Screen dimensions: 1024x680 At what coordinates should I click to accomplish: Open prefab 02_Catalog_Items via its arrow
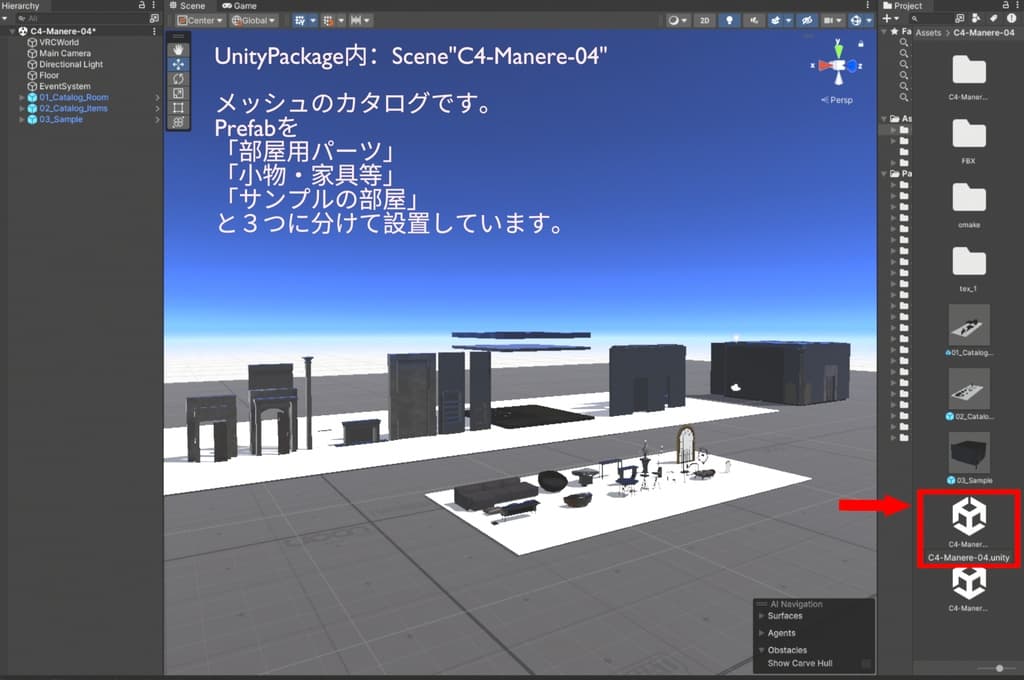[157, 108]
